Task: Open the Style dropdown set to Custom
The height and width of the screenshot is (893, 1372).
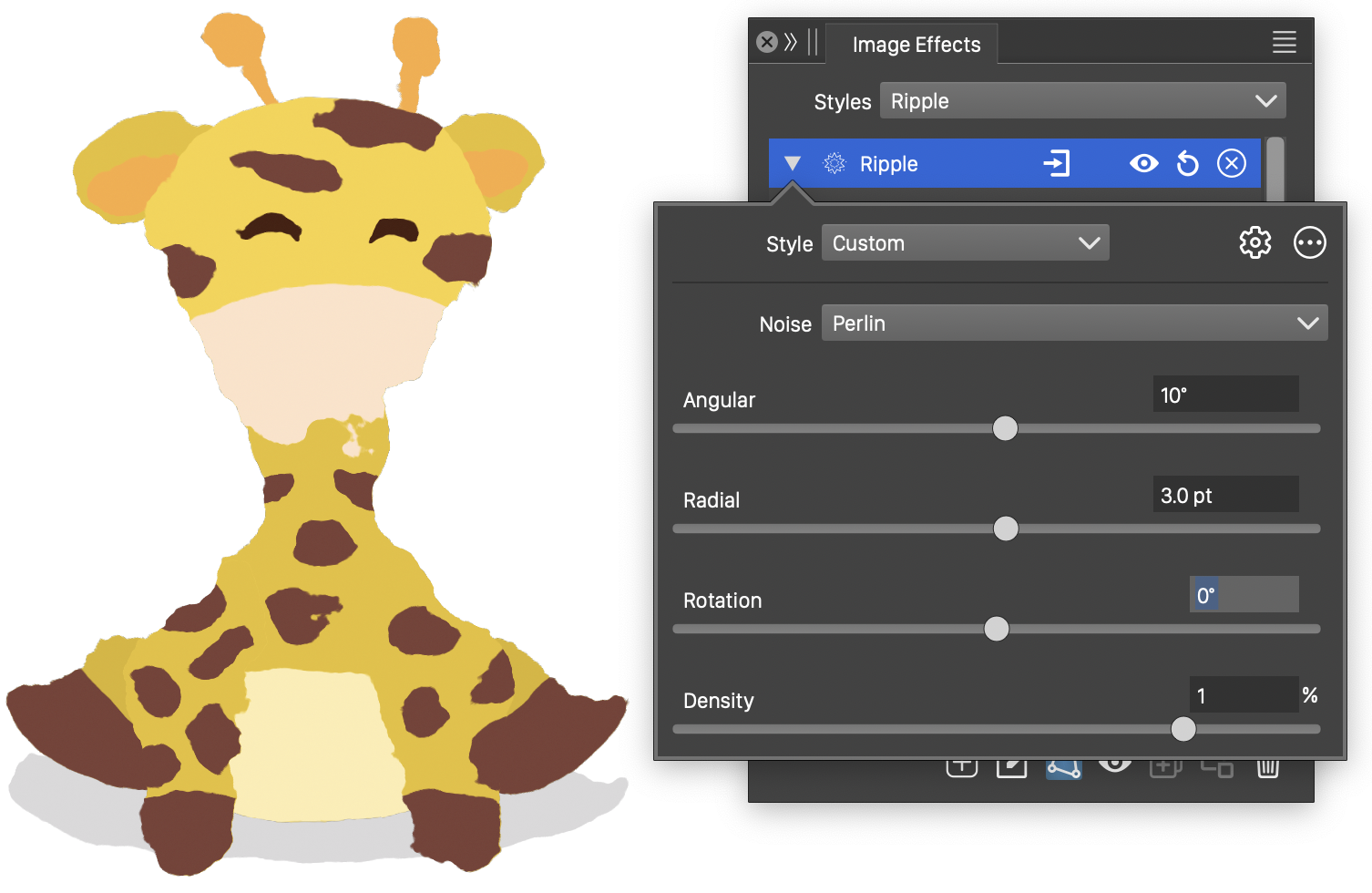Action: pyautogui.click(x=965, y=243)
